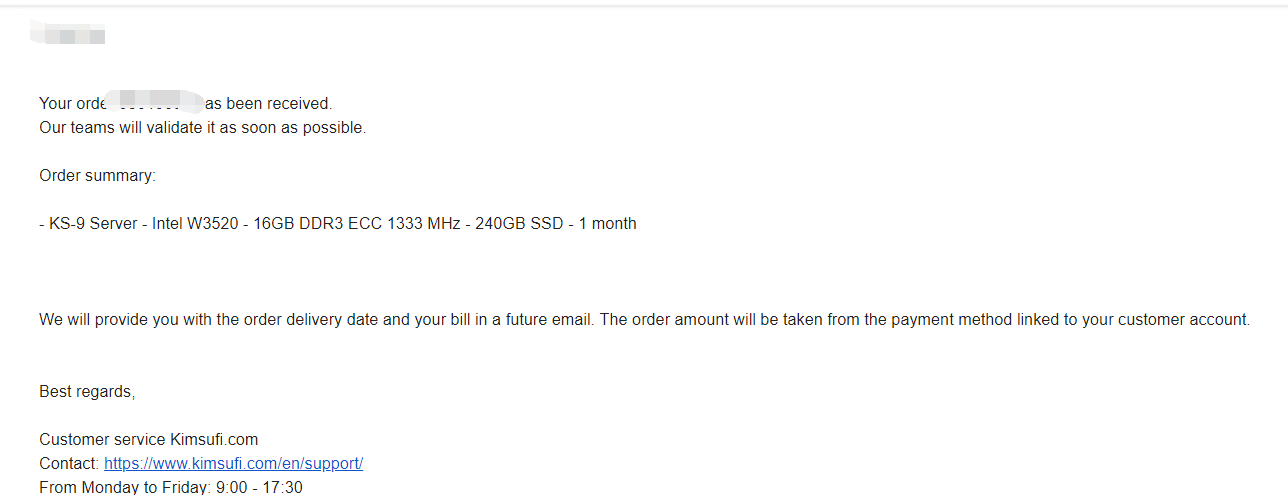The height and width of the screenshot is (495, 1288).
Task: Click the "From Monday to Friday" hours line
Action: click(170, 487)
